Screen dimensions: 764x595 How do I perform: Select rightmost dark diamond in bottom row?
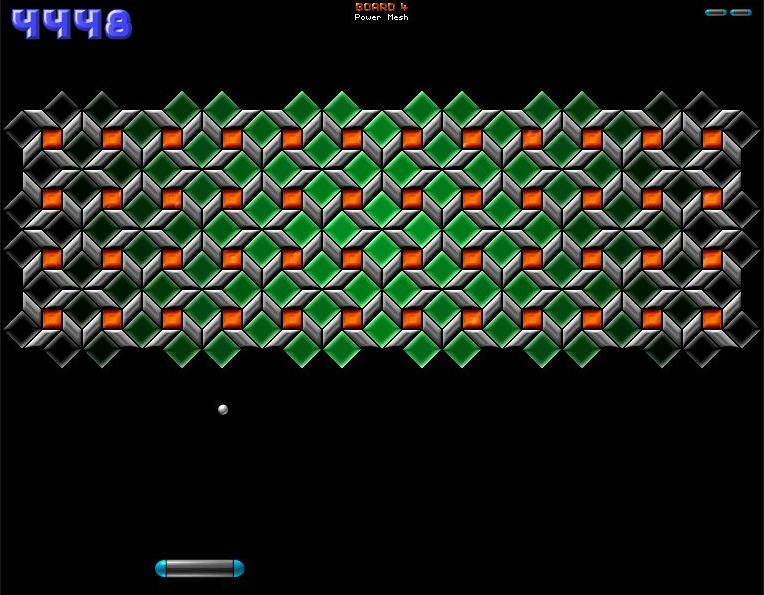(x=702, y=349)
